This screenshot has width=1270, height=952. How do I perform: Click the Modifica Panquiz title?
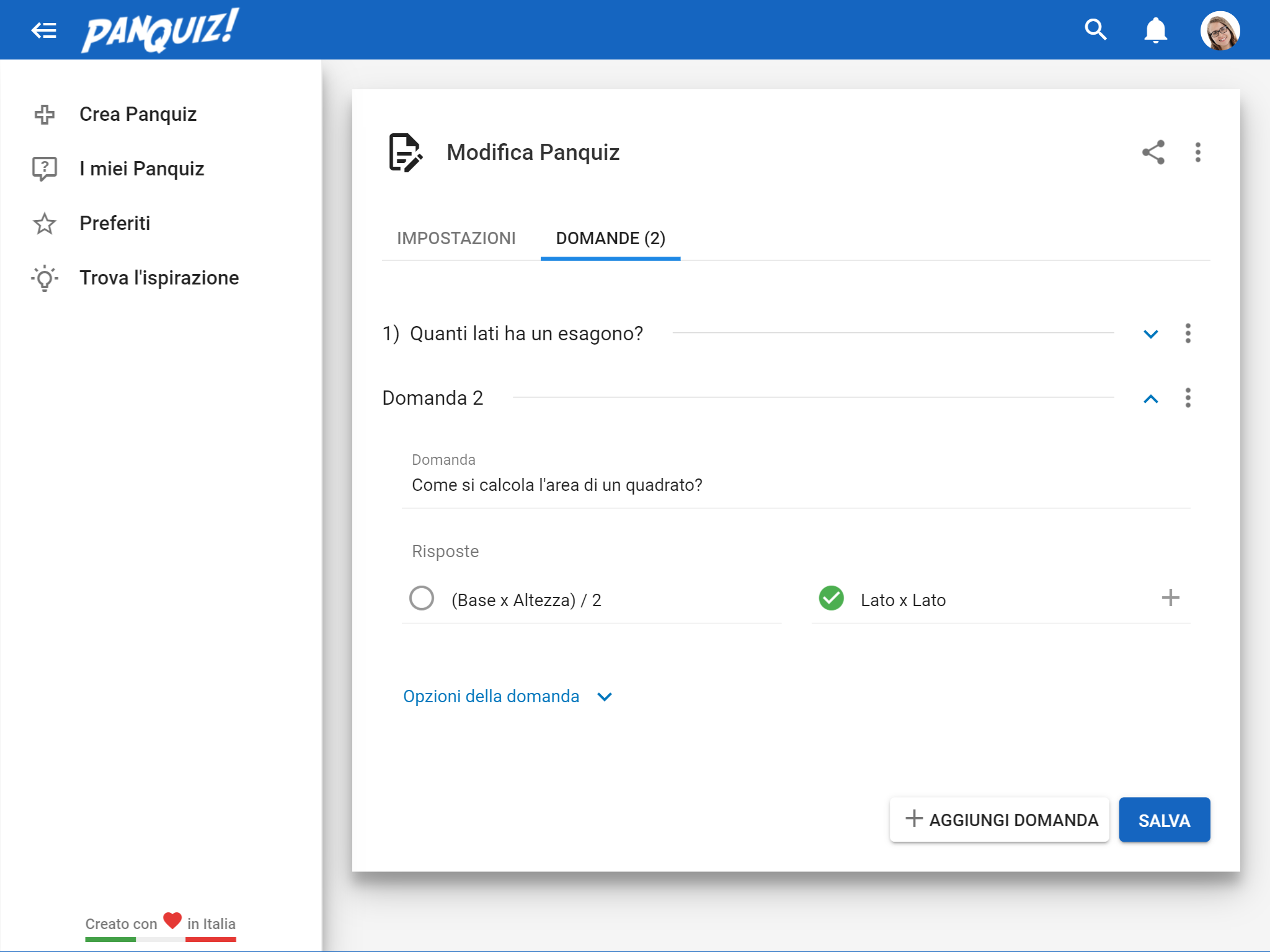533,152
